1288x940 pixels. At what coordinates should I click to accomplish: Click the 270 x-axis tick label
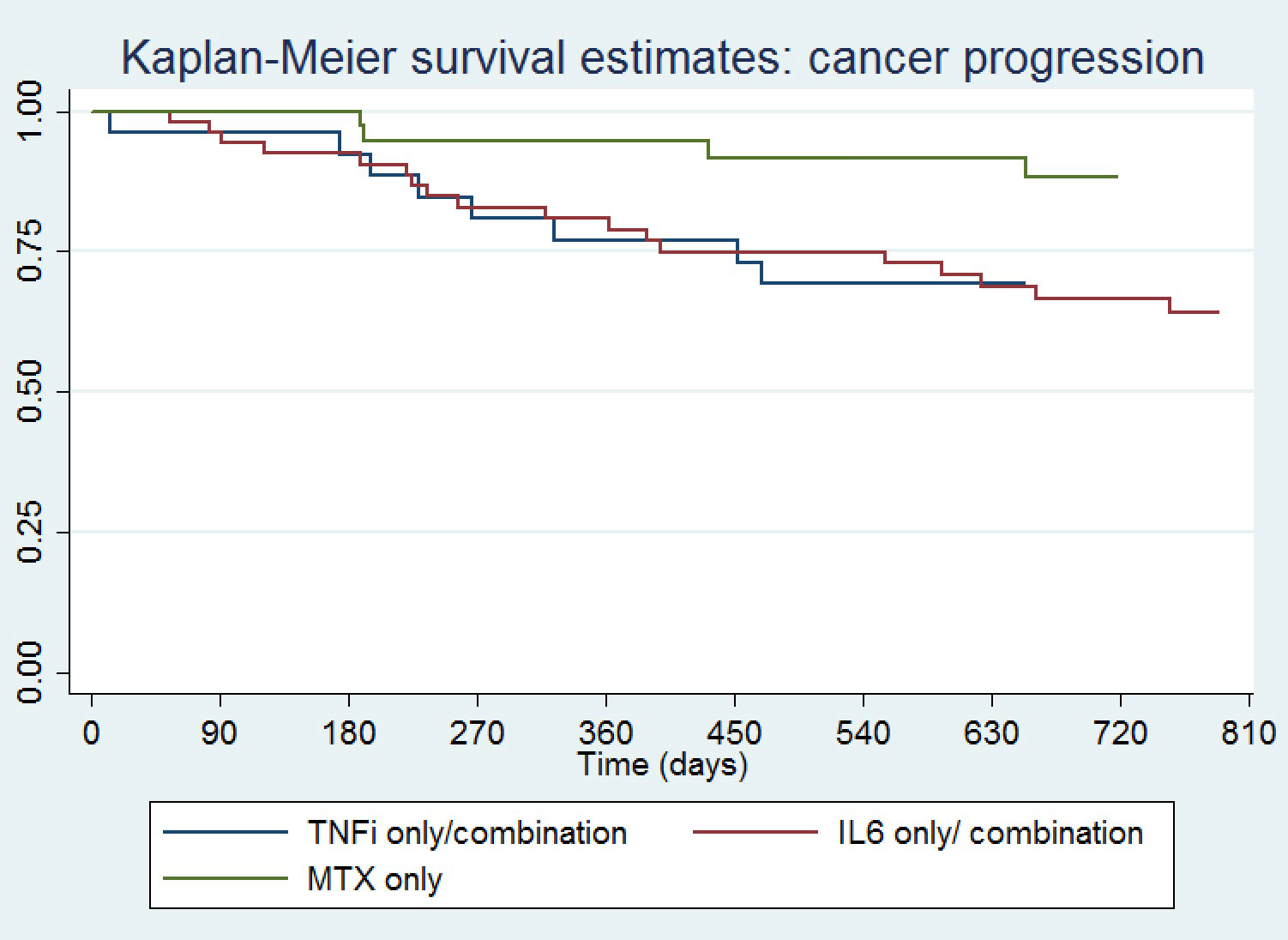tap(477, 734)
